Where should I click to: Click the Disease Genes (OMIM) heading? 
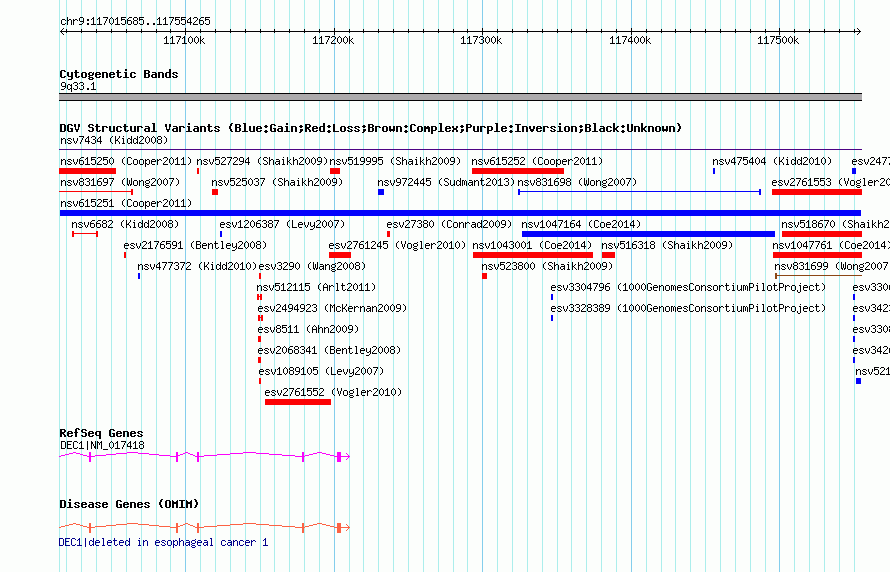[x=129, y=504]
